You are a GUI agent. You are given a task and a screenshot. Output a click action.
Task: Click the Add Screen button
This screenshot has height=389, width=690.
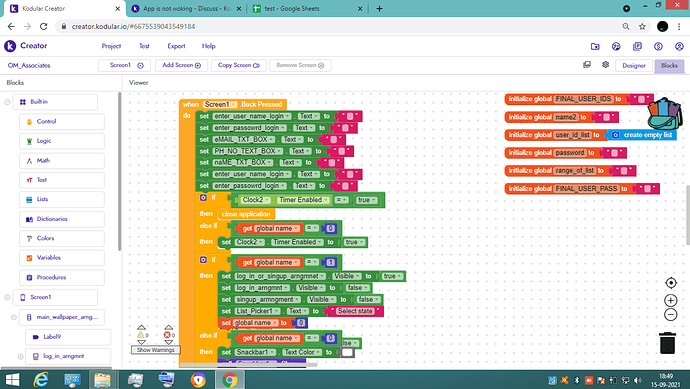coord(181,65)
